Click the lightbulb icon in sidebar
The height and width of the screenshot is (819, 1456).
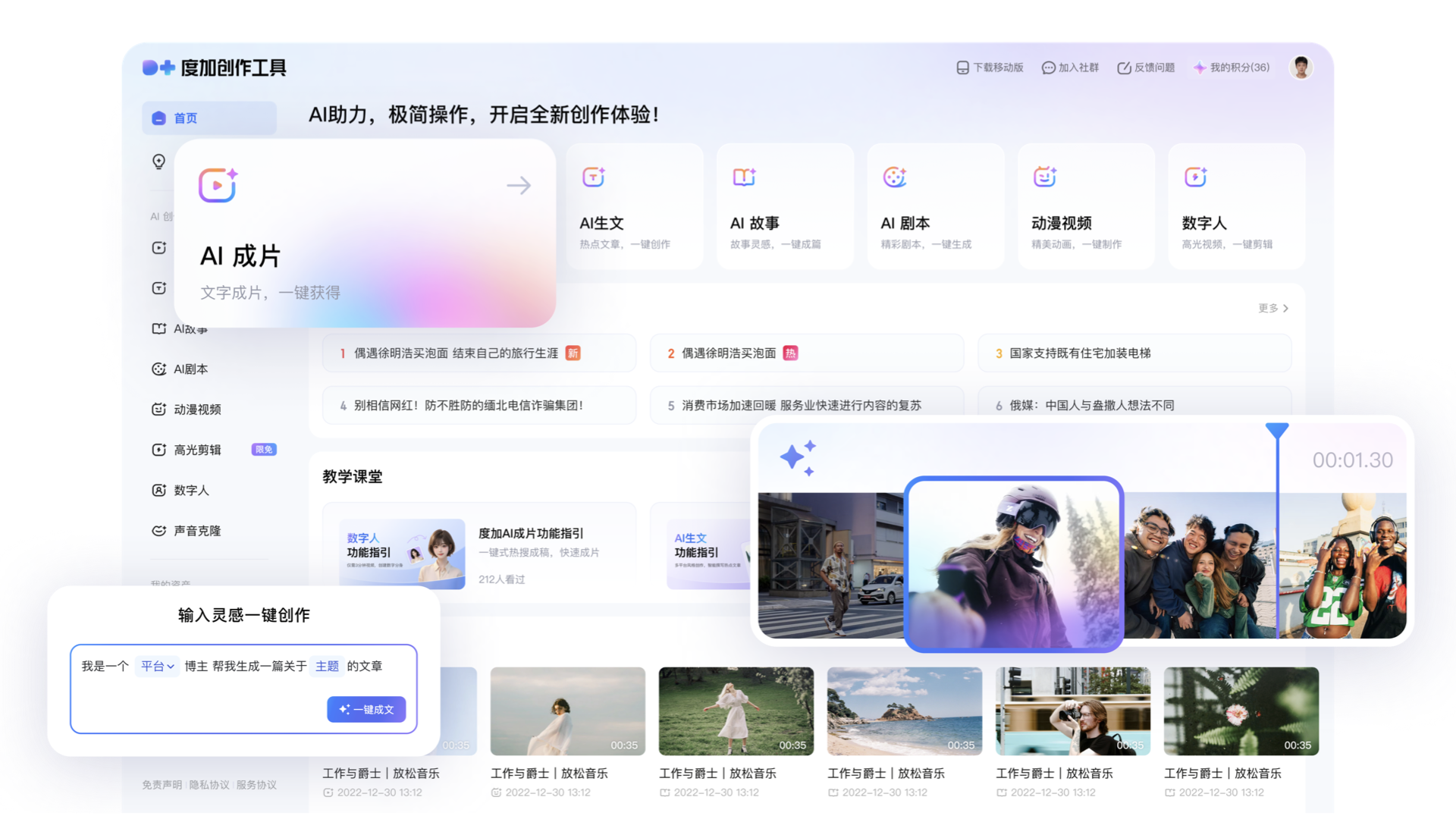pyautogui.click(x=158, y=162)
